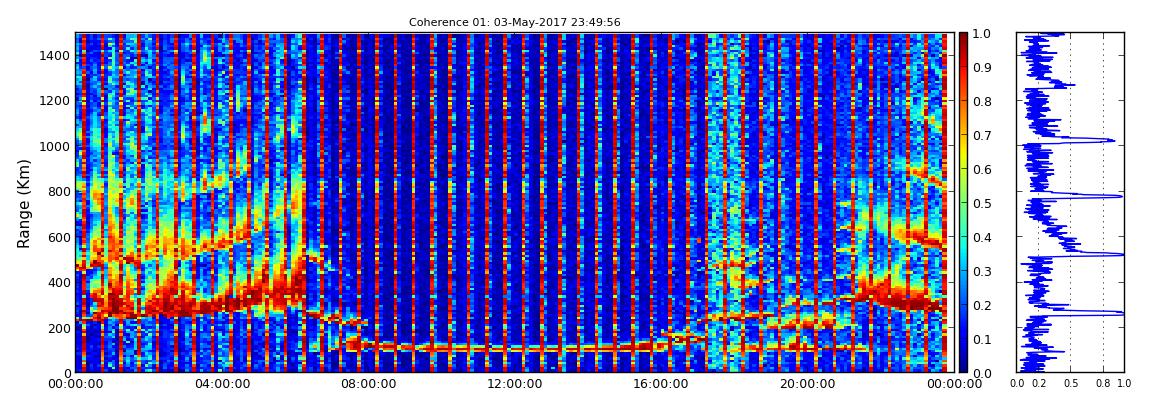Click the 1400 range tick label
This screenshot has width=1150, height=407.
(x=56, y=56)
